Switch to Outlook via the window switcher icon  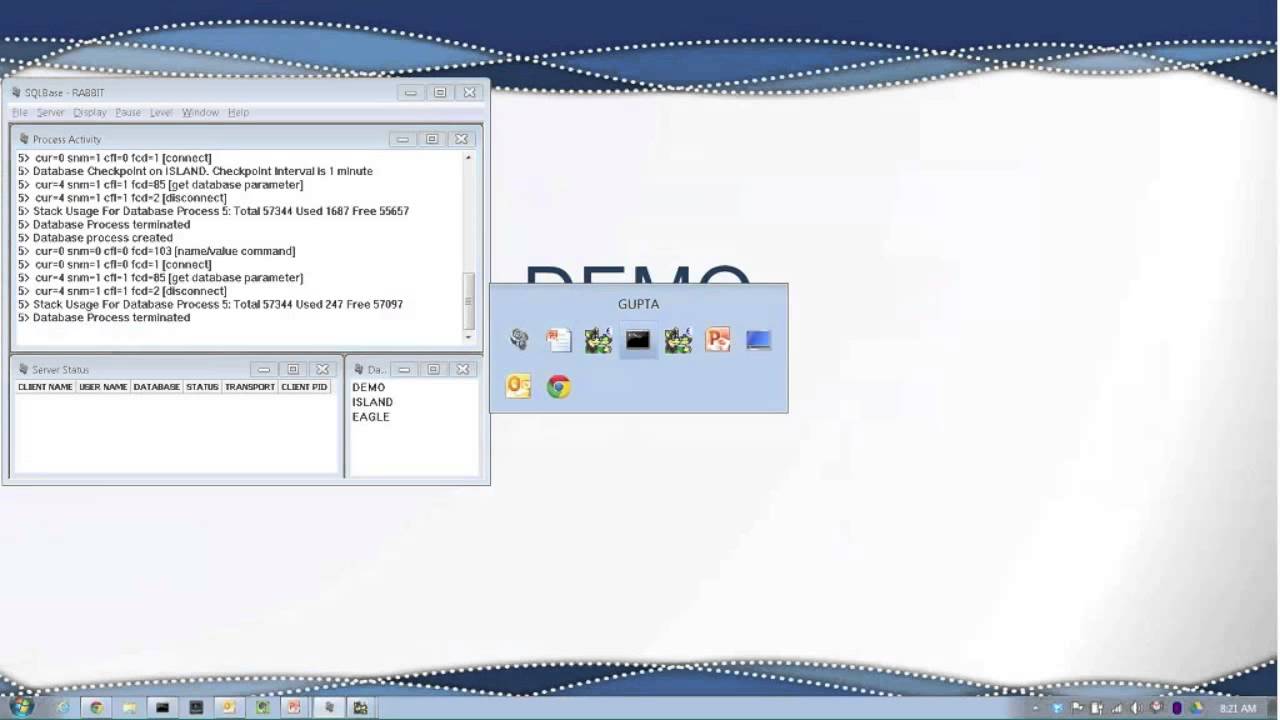(x=518, y=386)
